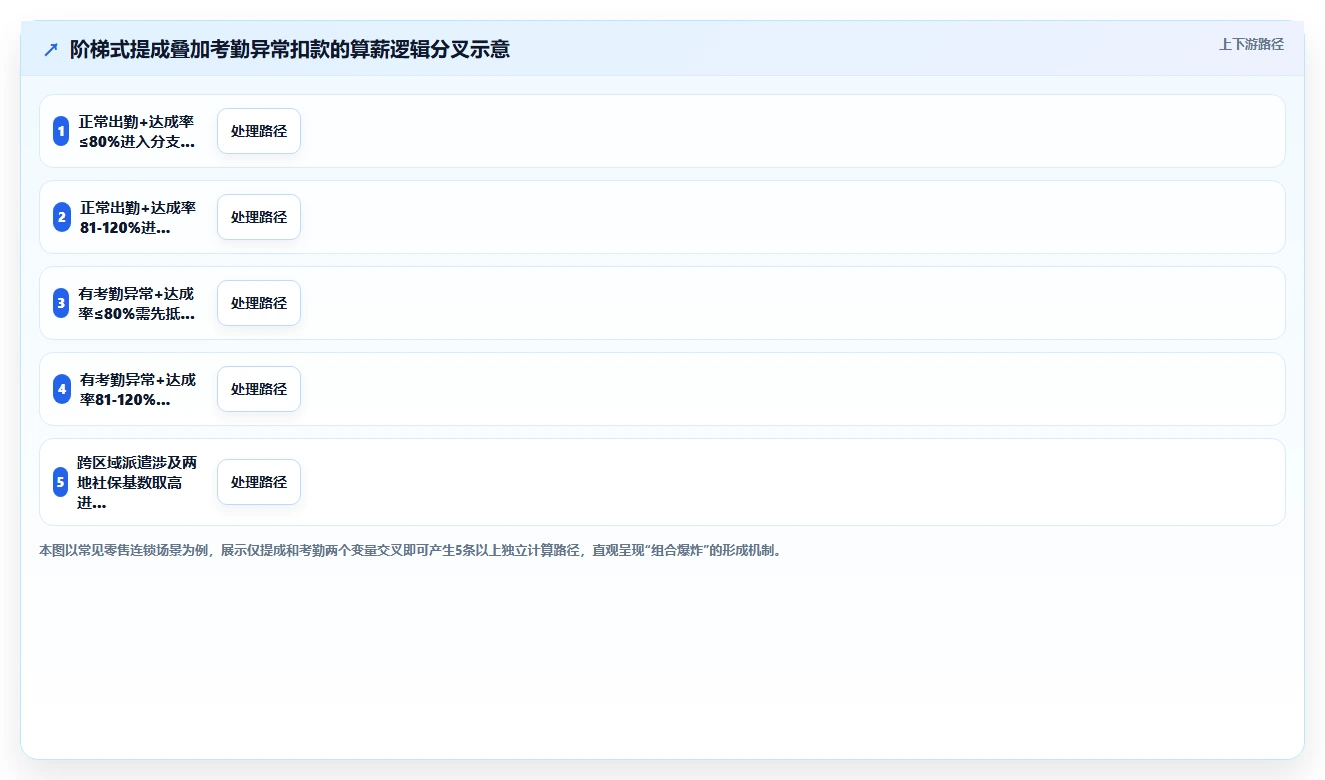This screenshot has width=1325, height=780.
Task: Click the empty area of the row 3 card
Action: [790, 303]
